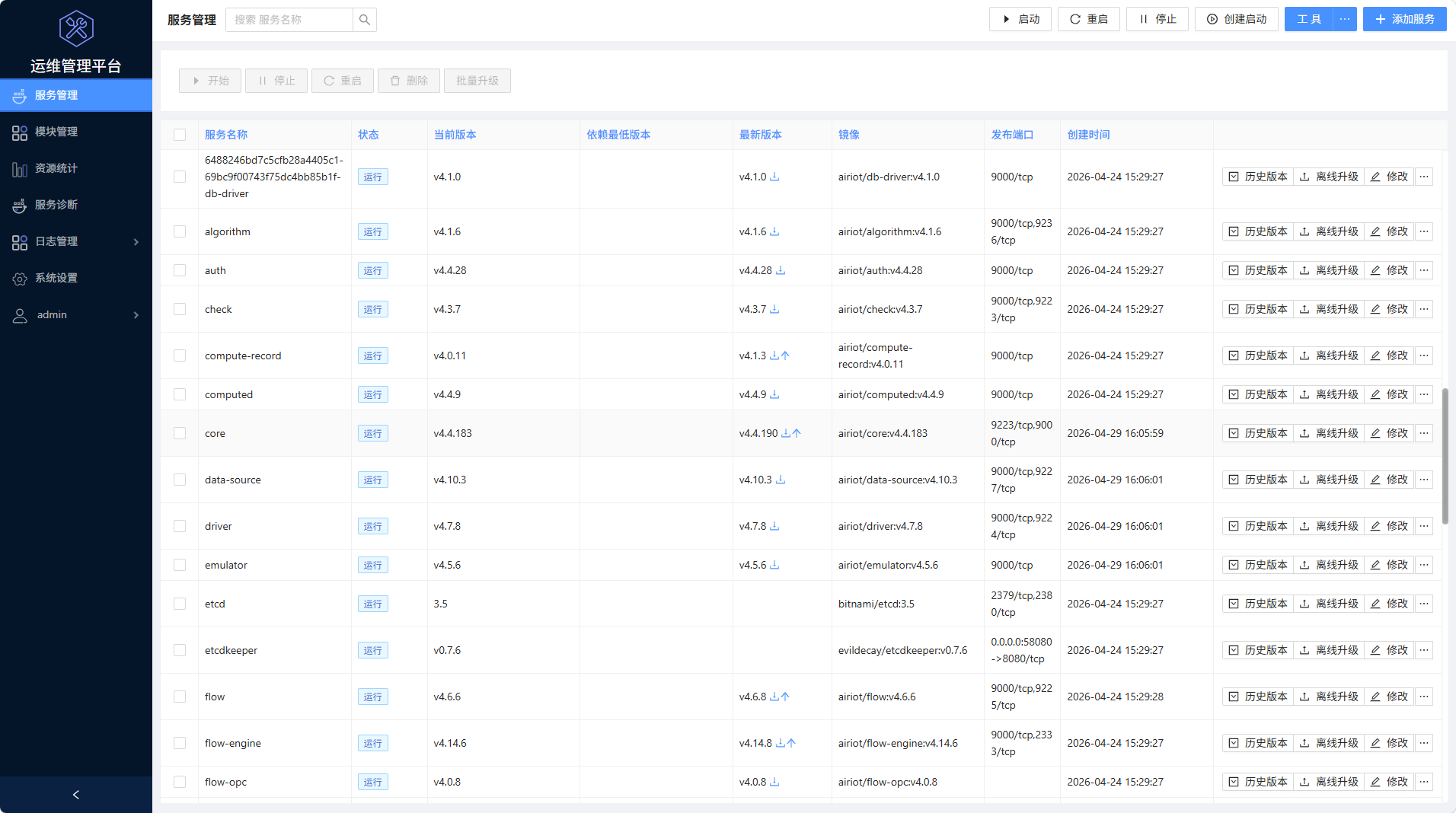Open 模块管理 in sidebar
This screenshot has width=1456, height=813.
click(76, 132)
